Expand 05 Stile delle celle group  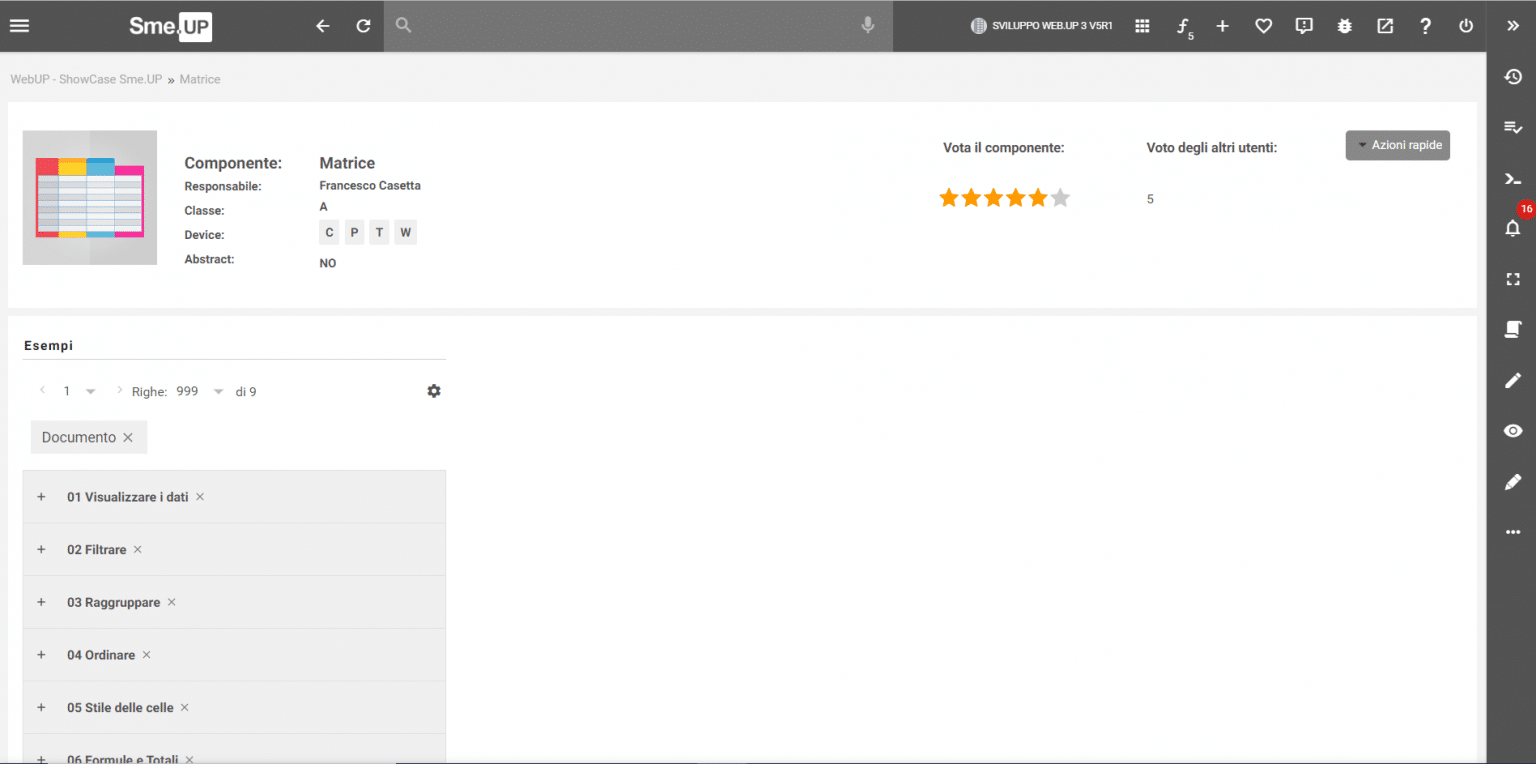coord(41,707)
